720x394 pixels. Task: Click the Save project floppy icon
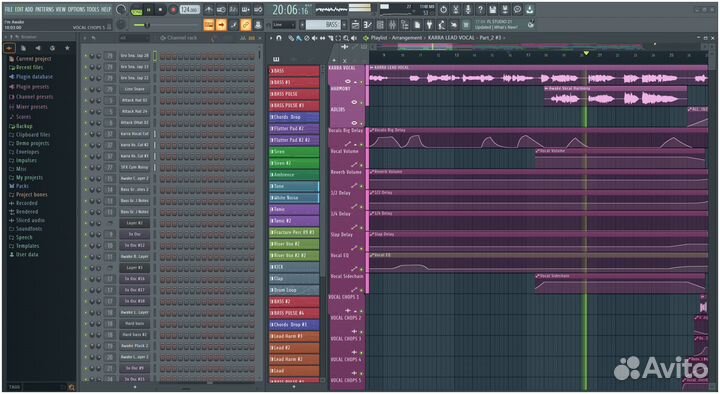pos(493,10)
